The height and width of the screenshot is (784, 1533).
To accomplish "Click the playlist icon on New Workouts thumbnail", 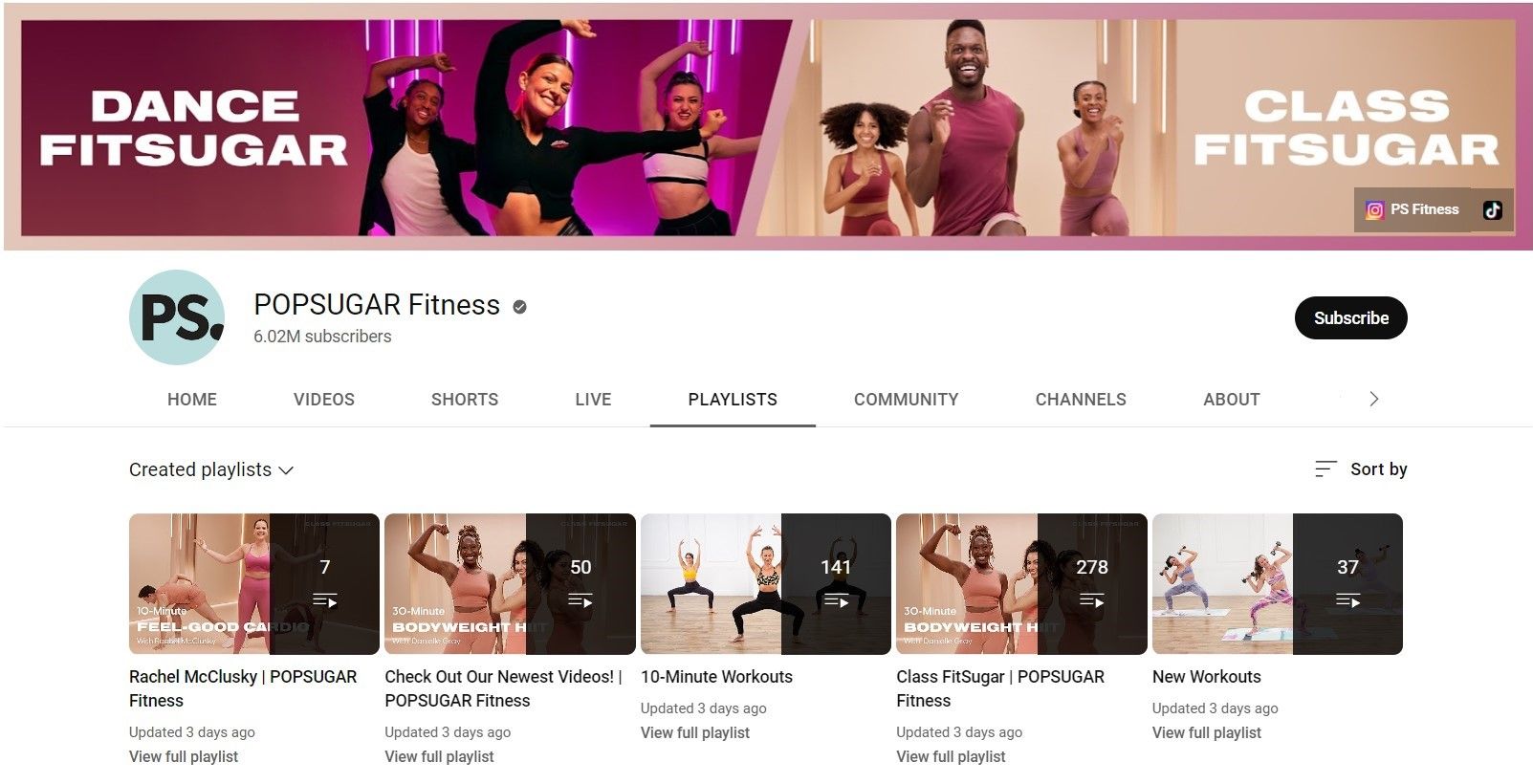I will (x=1348, y=601).
